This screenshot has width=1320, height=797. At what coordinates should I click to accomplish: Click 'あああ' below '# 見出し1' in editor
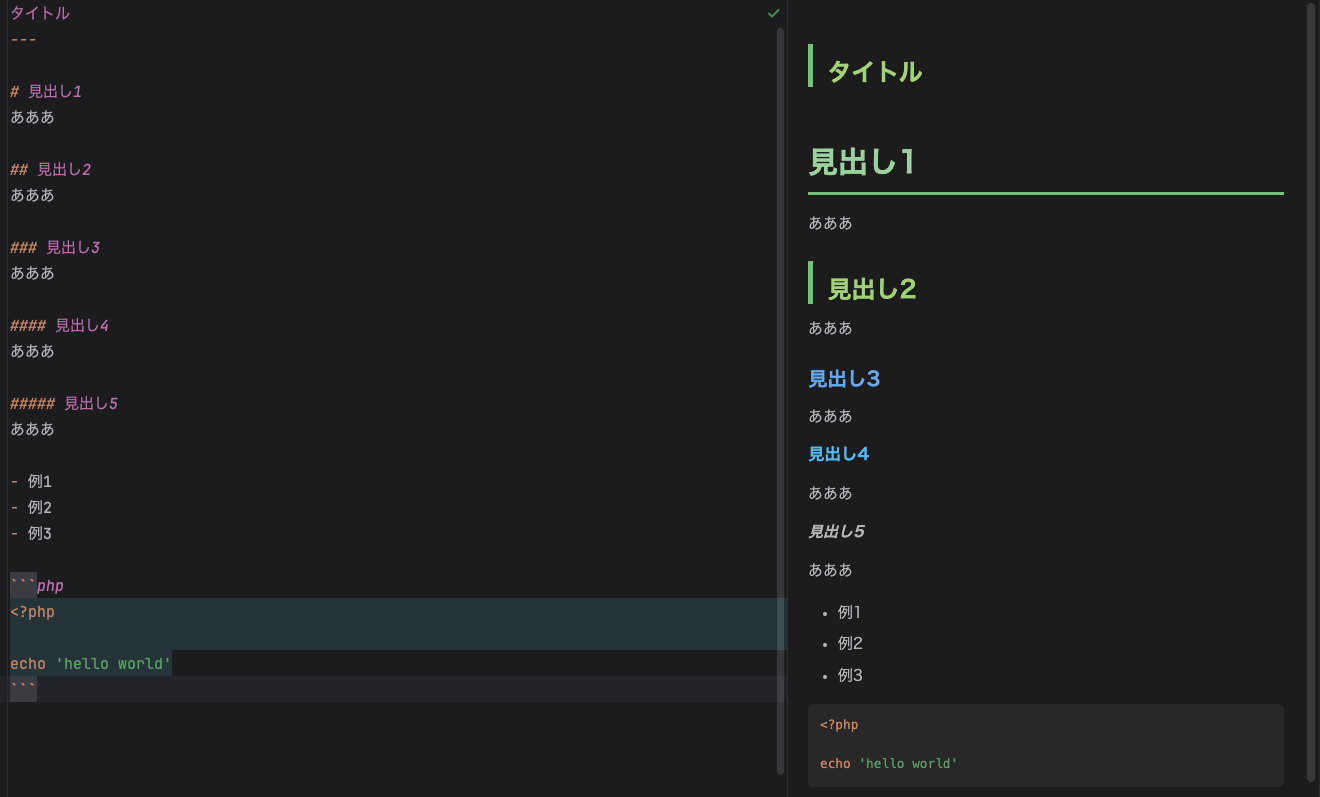pyautogui.click(x=33, y=117)
